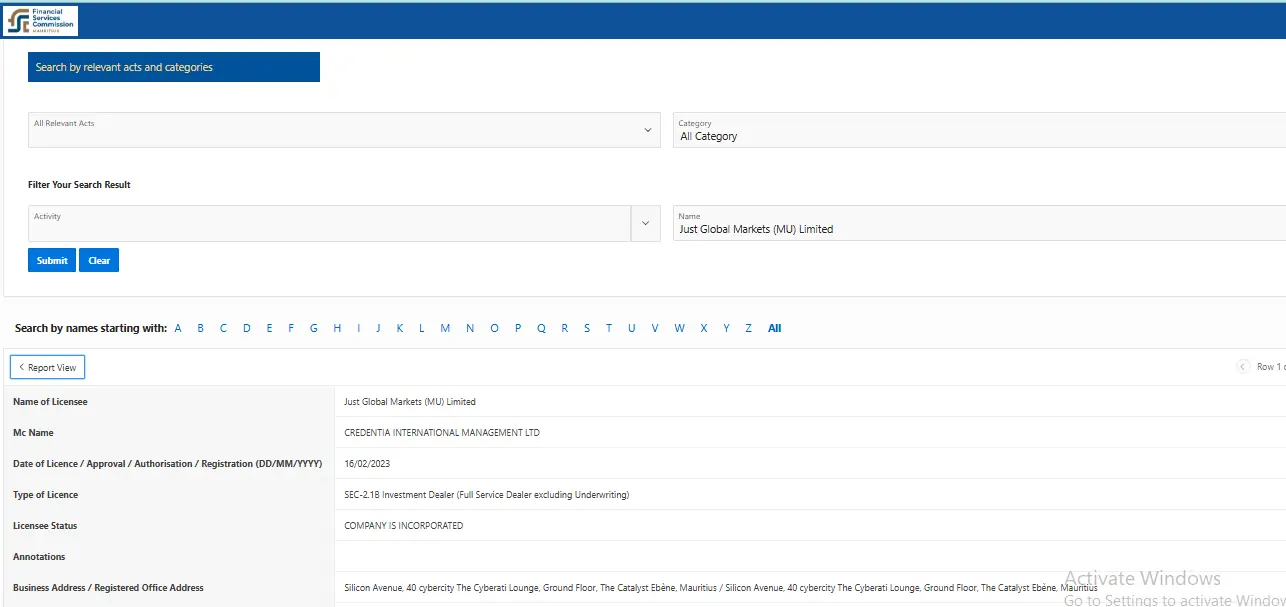Filter names starting with M
This screenshot has width=1286, height=607.
[445, 328]
